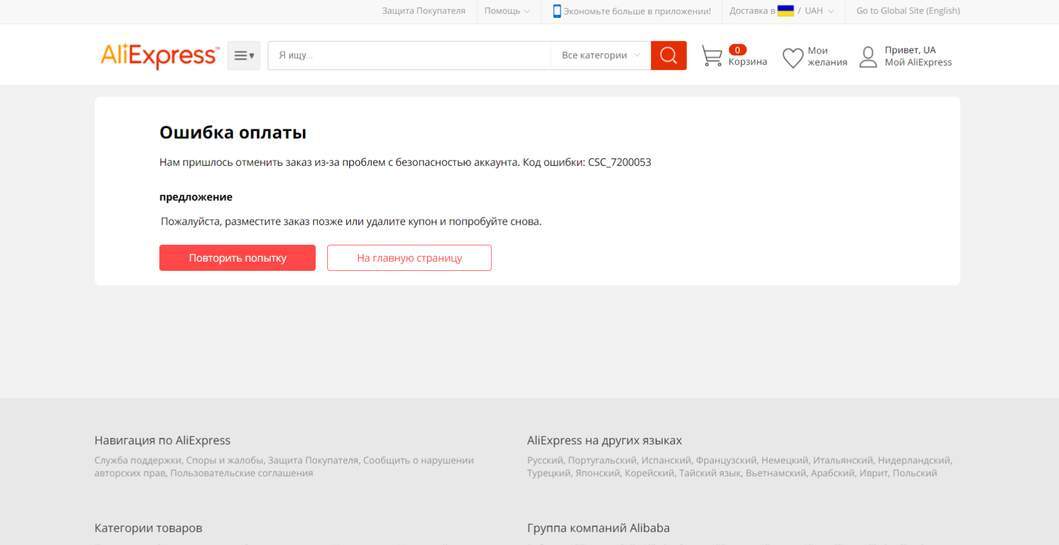
Task: Click the wishlist heart icon
Action: coord(792,58)
